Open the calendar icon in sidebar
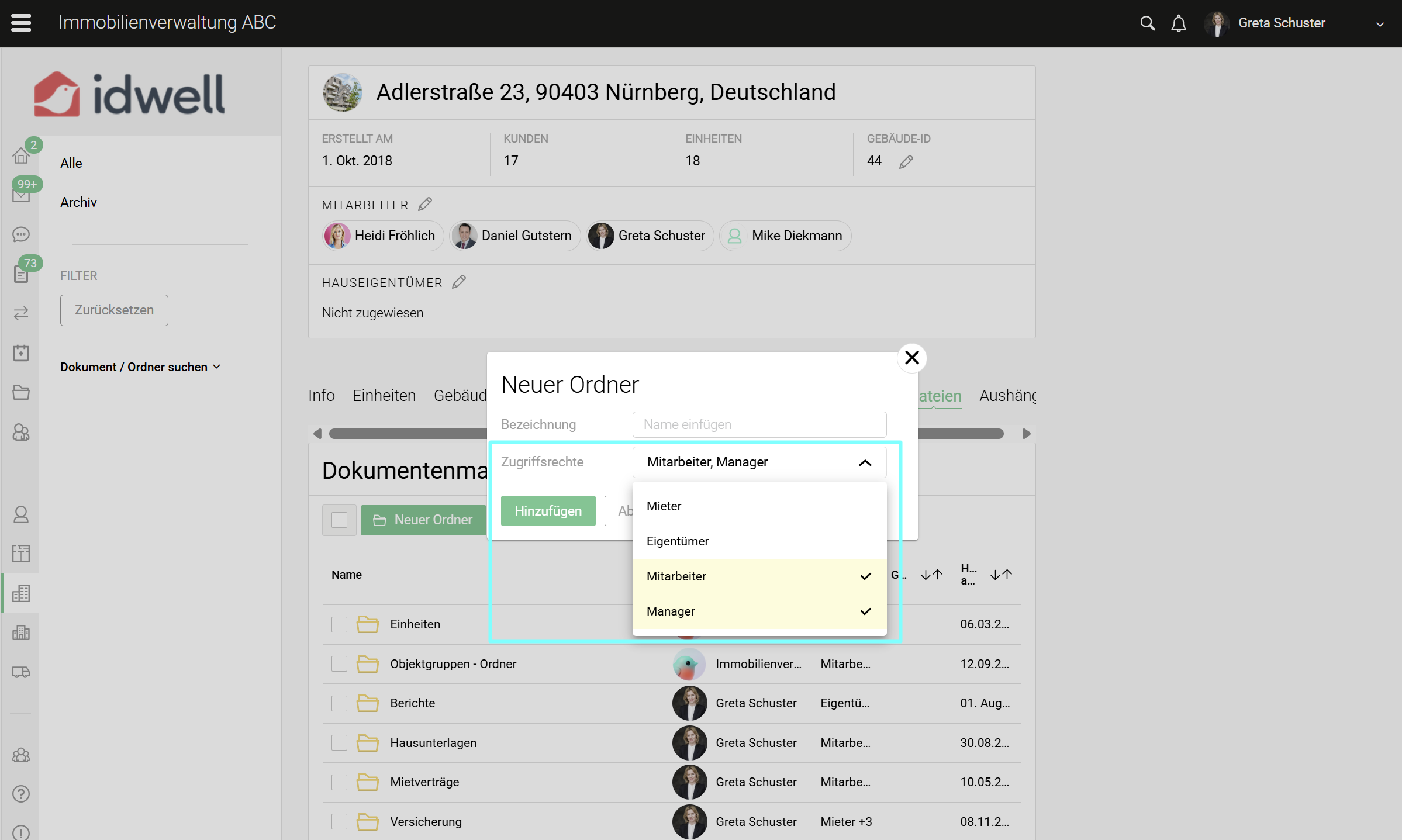Viewport: 1402px width, 840px height. [21, 352]
